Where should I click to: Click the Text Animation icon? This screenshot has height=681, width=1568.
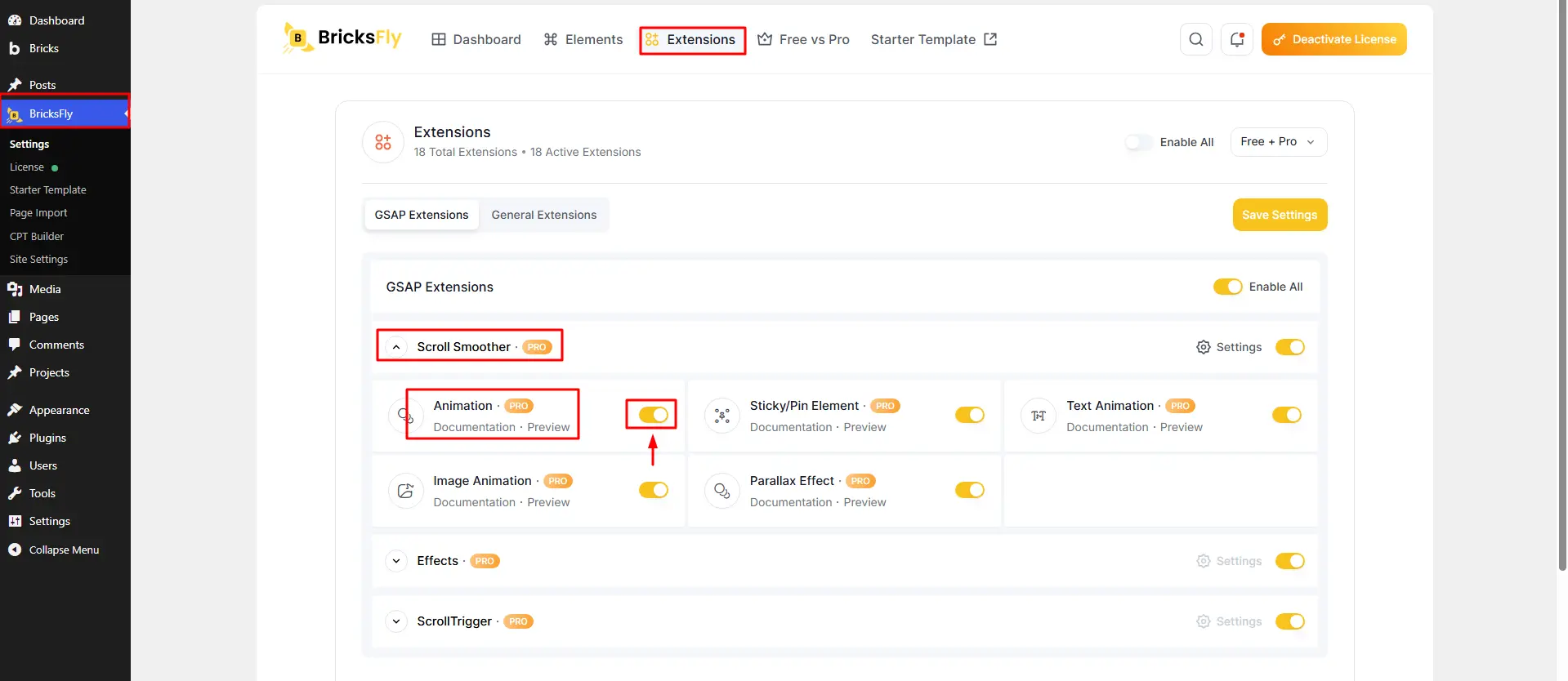(1039, 416)
